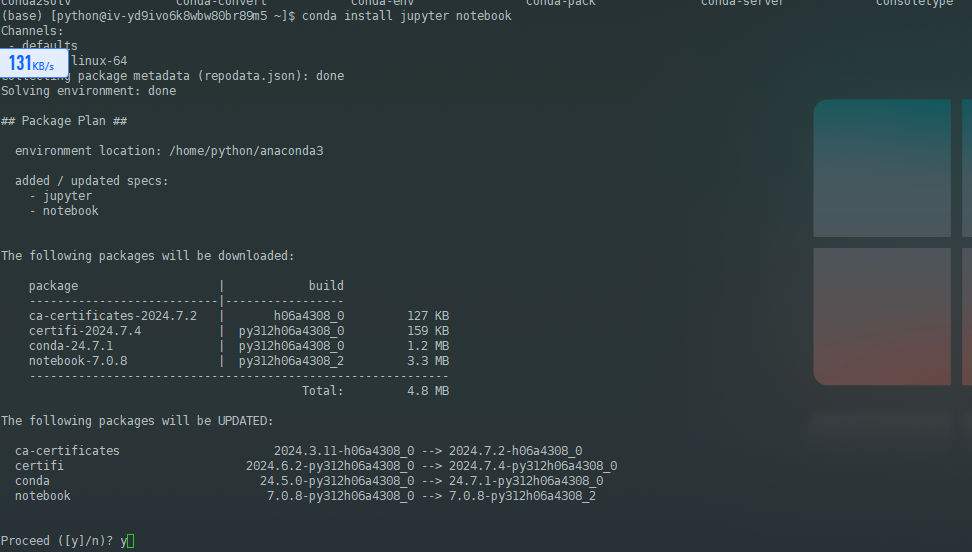Click the 'The following packages will be UPDATED' line
Screen dimensions: 972x552
[137, 421]
